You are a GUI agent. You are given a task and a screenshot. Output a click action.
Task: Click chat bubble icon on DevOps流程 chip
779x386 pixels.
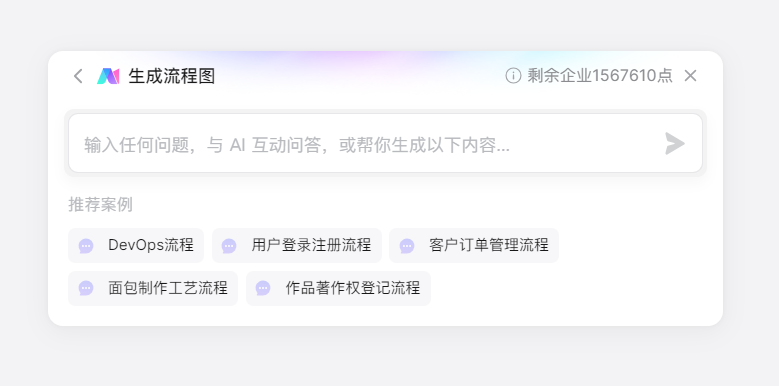point(86,246)
